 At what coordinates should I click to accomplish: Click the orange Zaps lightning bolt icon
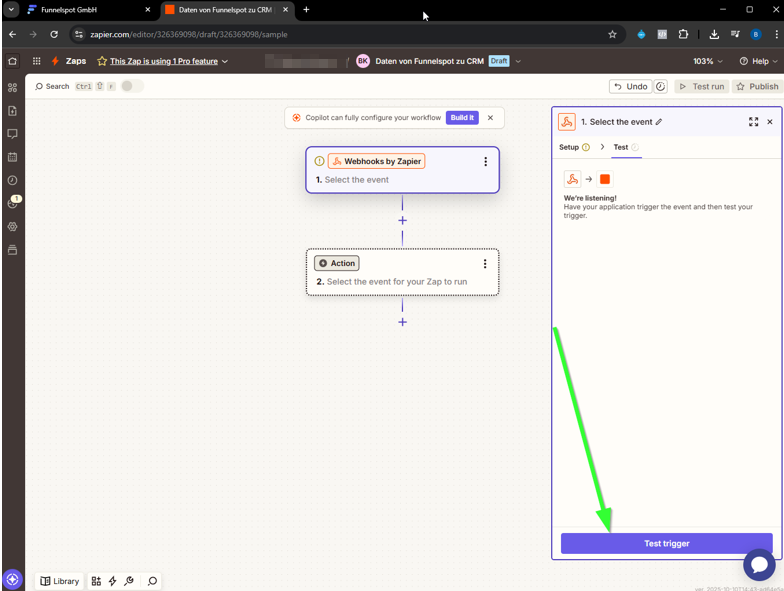[56, 61]
